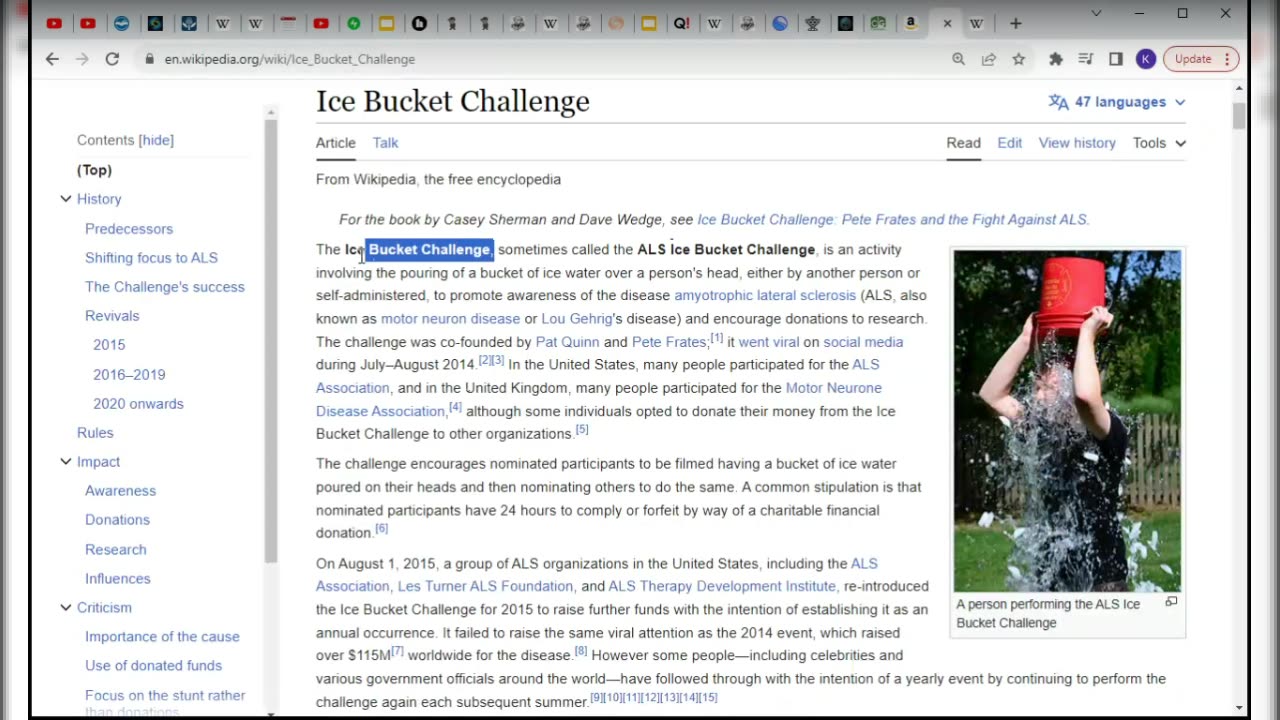
Task: Click the languages translate icon
Action: [x=1058, y=102]
